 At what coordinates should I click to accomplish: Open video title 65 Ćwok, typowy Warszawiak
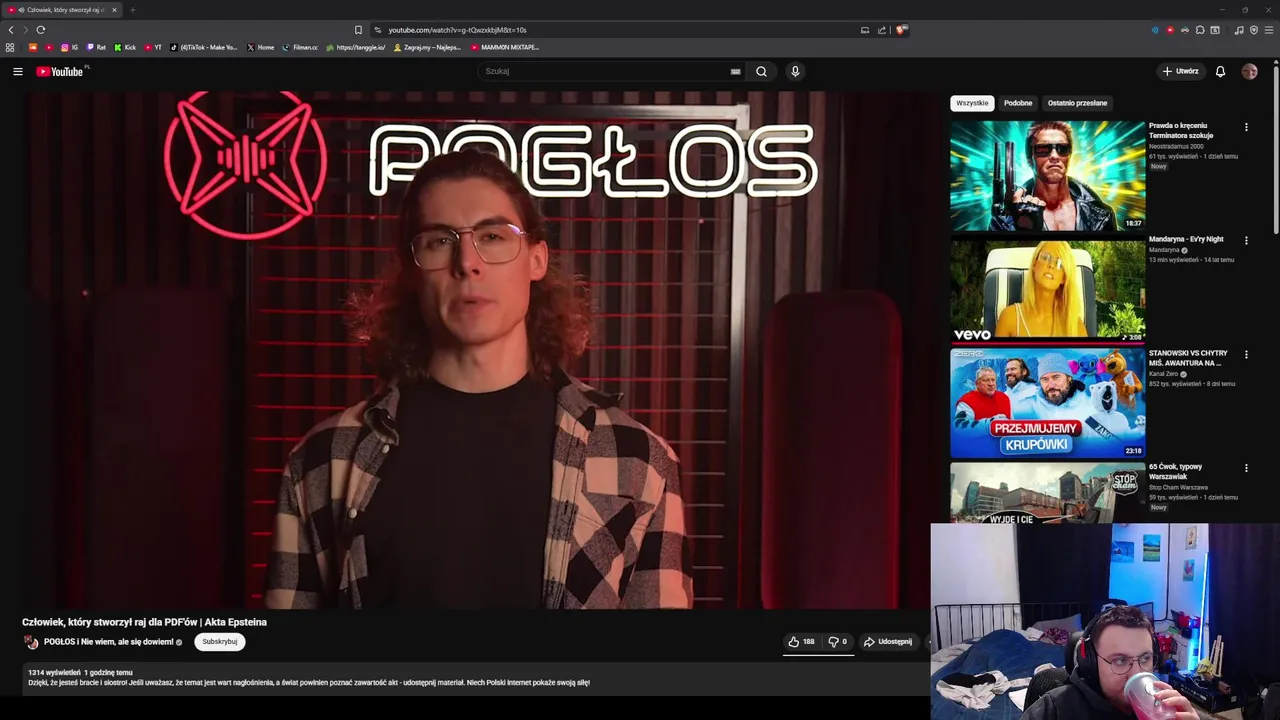click(1176, 471)
